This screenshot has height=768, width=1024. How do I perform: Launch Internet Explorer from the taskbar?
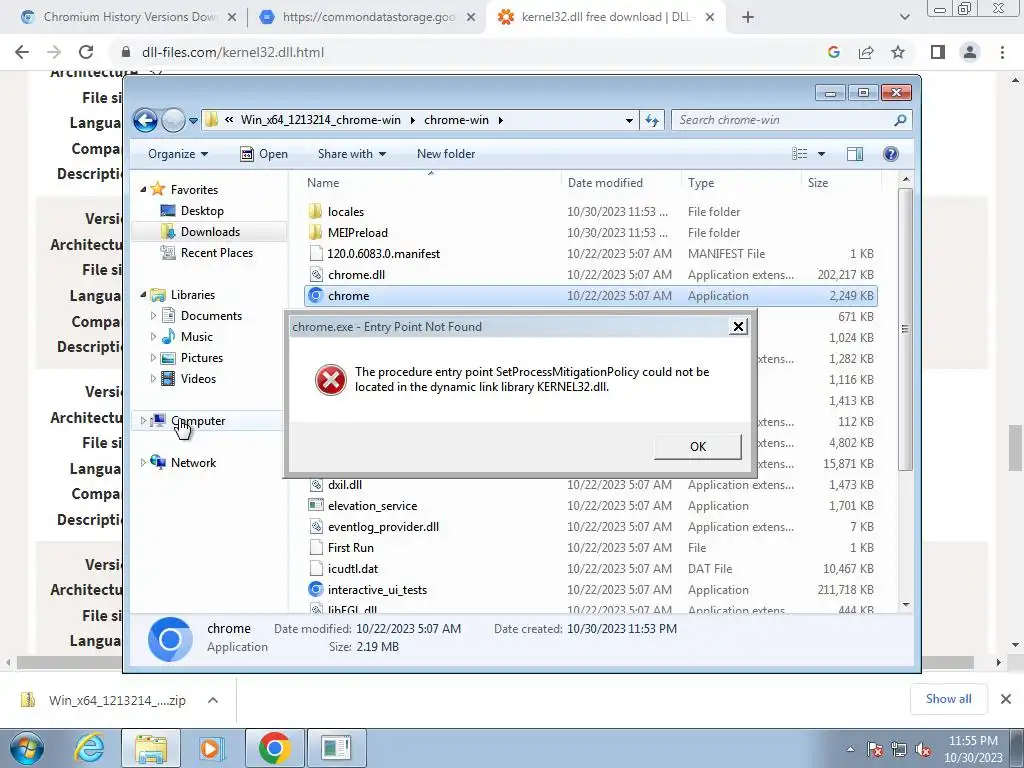tap(88, 748)
